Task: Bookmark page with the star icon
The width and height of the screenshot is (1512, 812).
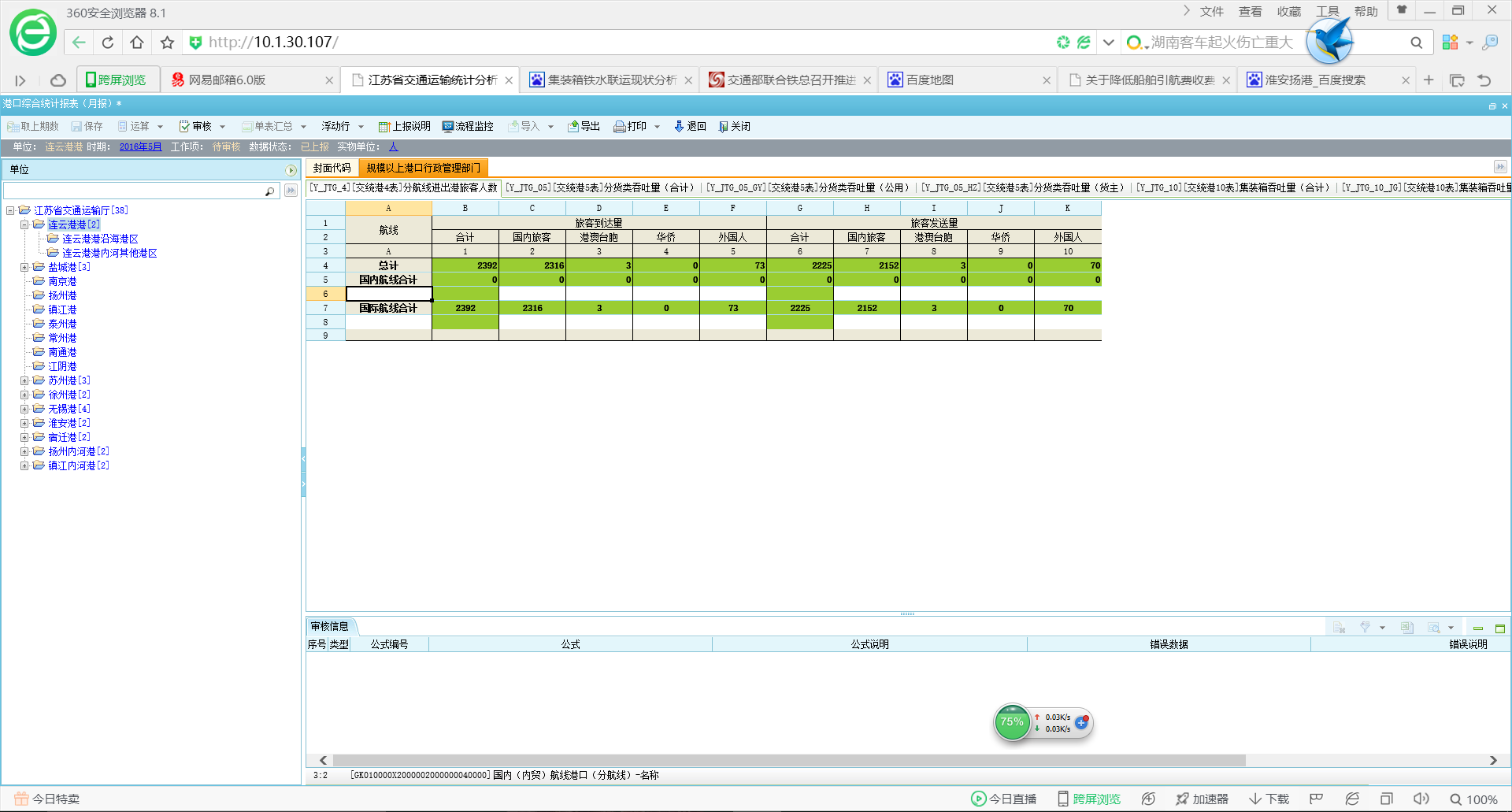Action: [167, 43]
